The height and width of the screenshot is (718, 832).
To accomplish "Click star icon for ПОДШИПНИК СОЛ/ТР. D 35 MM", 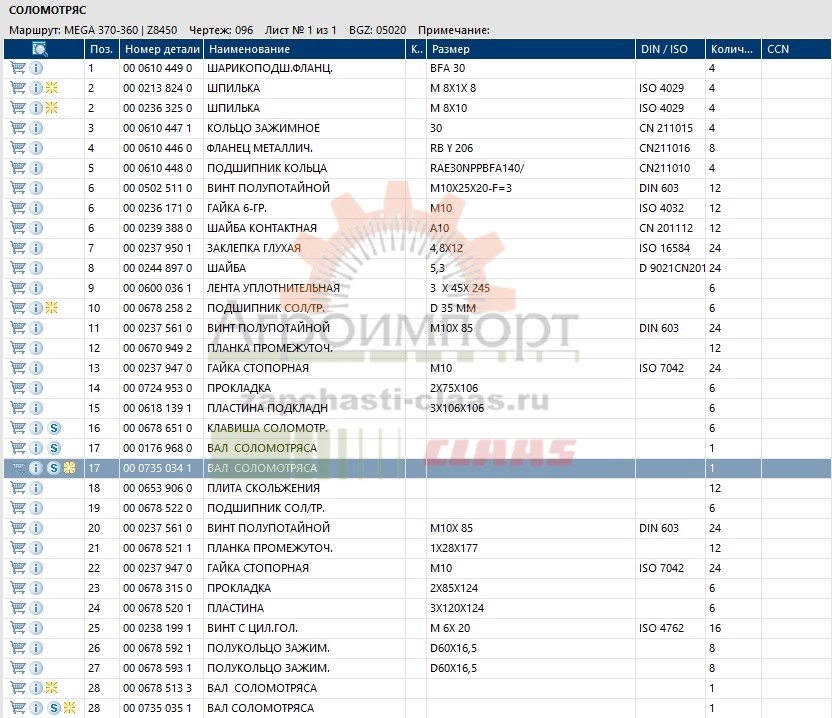I will tap(51, 308).
